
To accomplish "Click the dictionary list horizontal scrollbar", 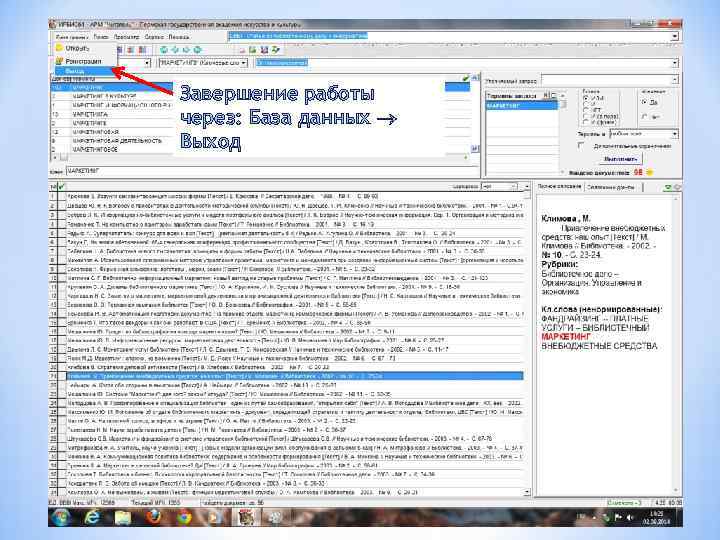I will (x=262, y=158).
